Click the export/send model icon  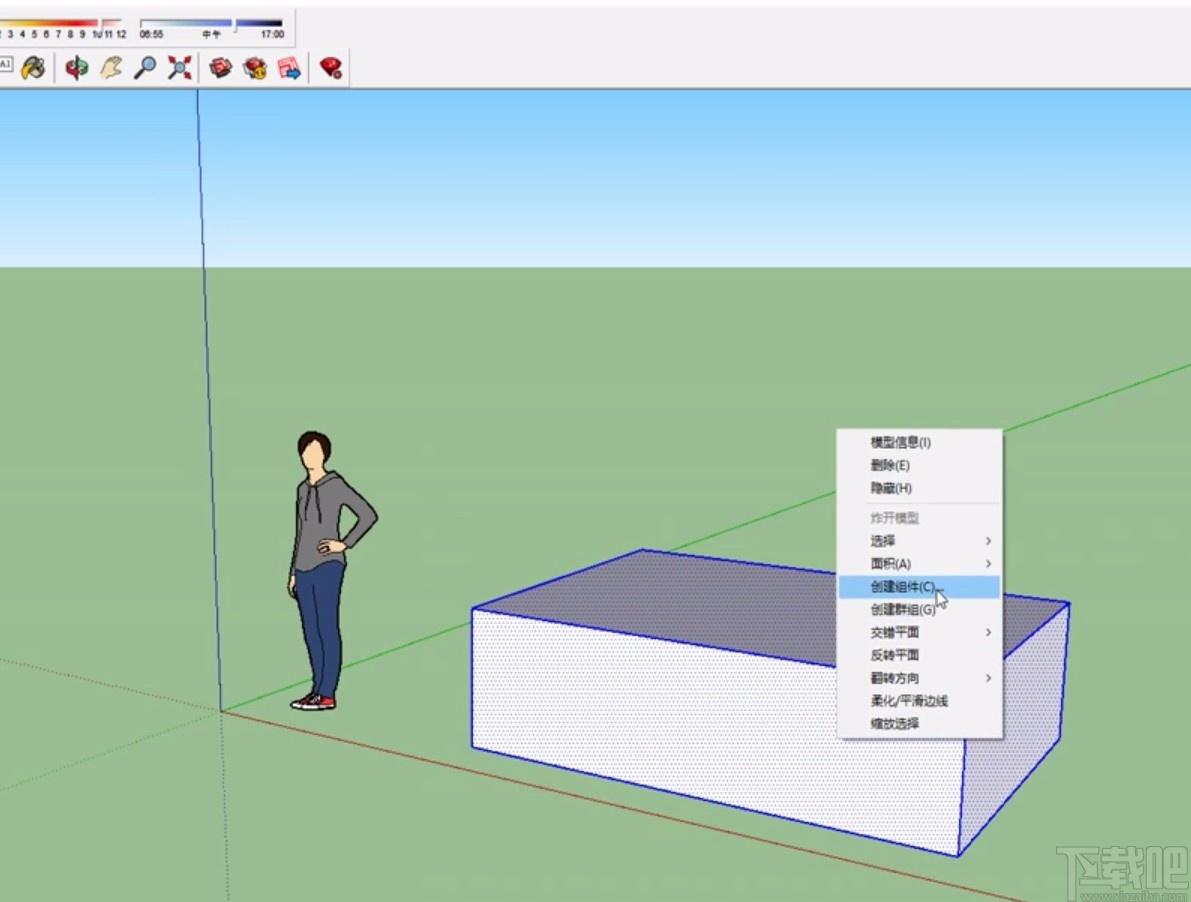click(x=290, y=67)
